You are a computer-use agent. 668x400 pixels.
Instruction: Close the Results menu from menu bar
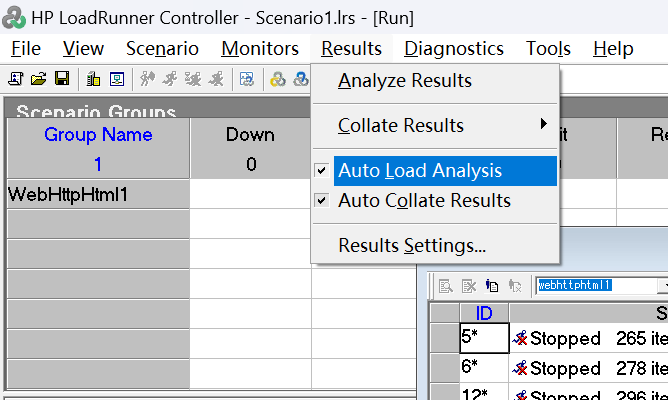pyautogui.click(x=351, y=49)
